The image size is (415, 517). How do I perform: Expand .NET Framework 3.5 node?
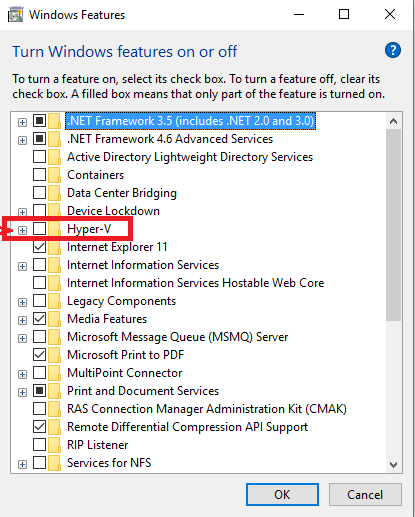pyautogui.click(x=22, y=122)
